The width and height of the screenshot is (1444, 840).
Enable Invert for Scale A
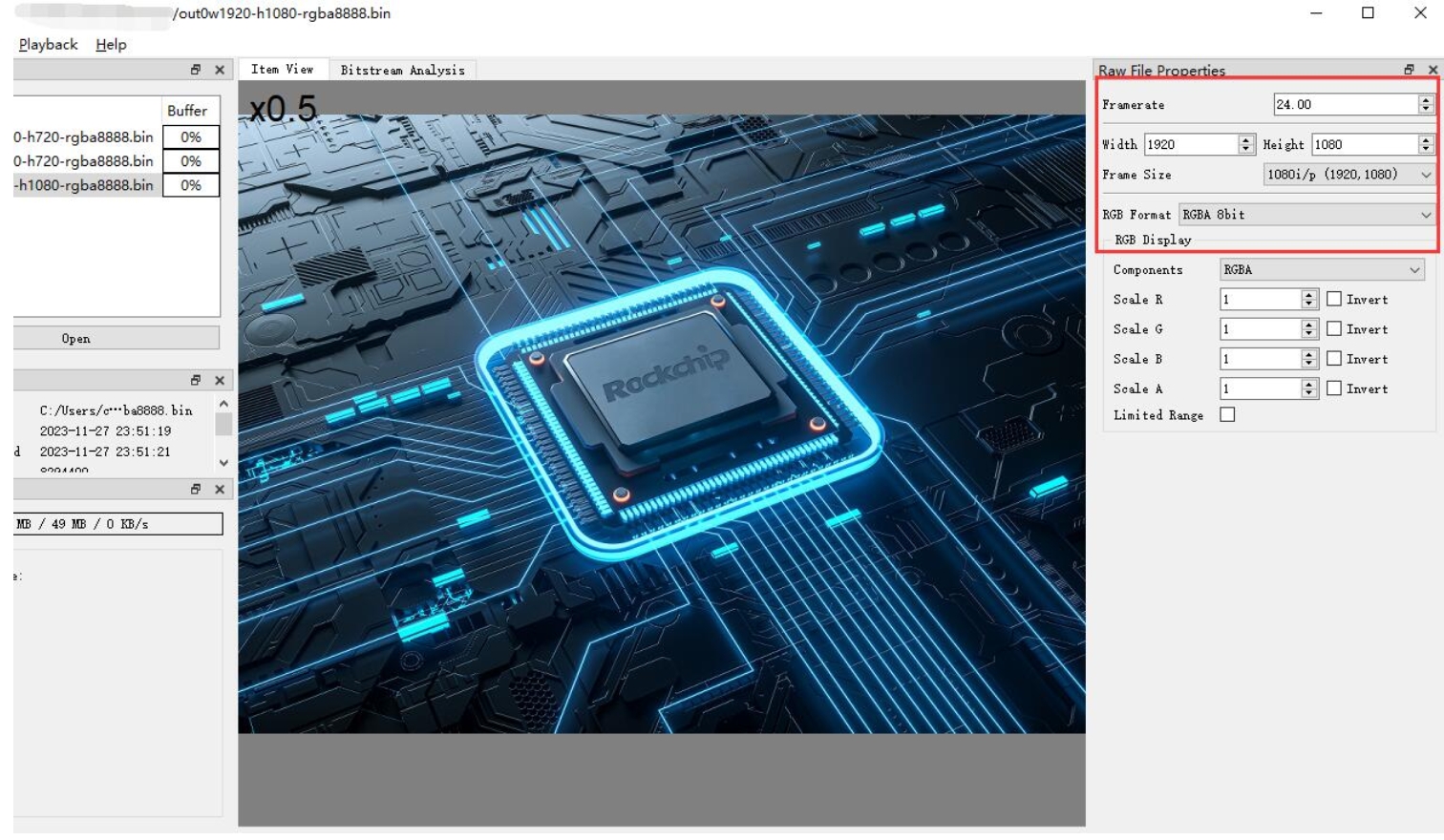click(1334, 388)
